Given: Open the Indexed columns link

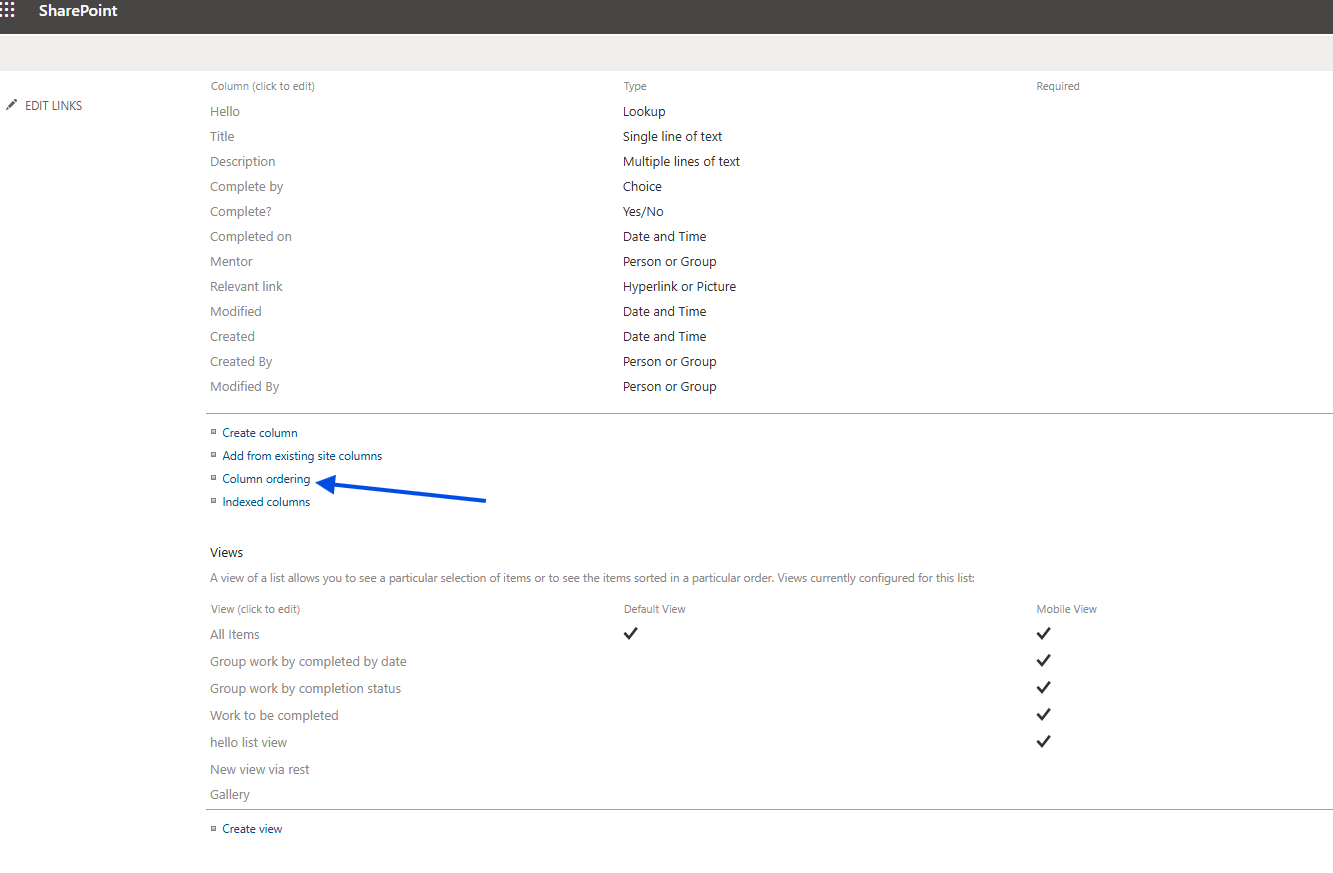Looking at the screenshot, I should click(x=266, y=502).
